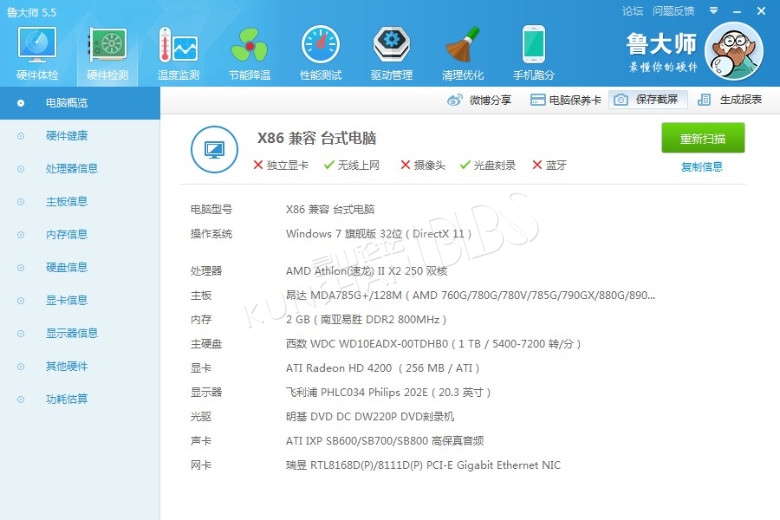The width and height of the screenshot is (780, 520).
Task: Open 硬件体检 hardware checkup
Action: [x=37, y=54]
